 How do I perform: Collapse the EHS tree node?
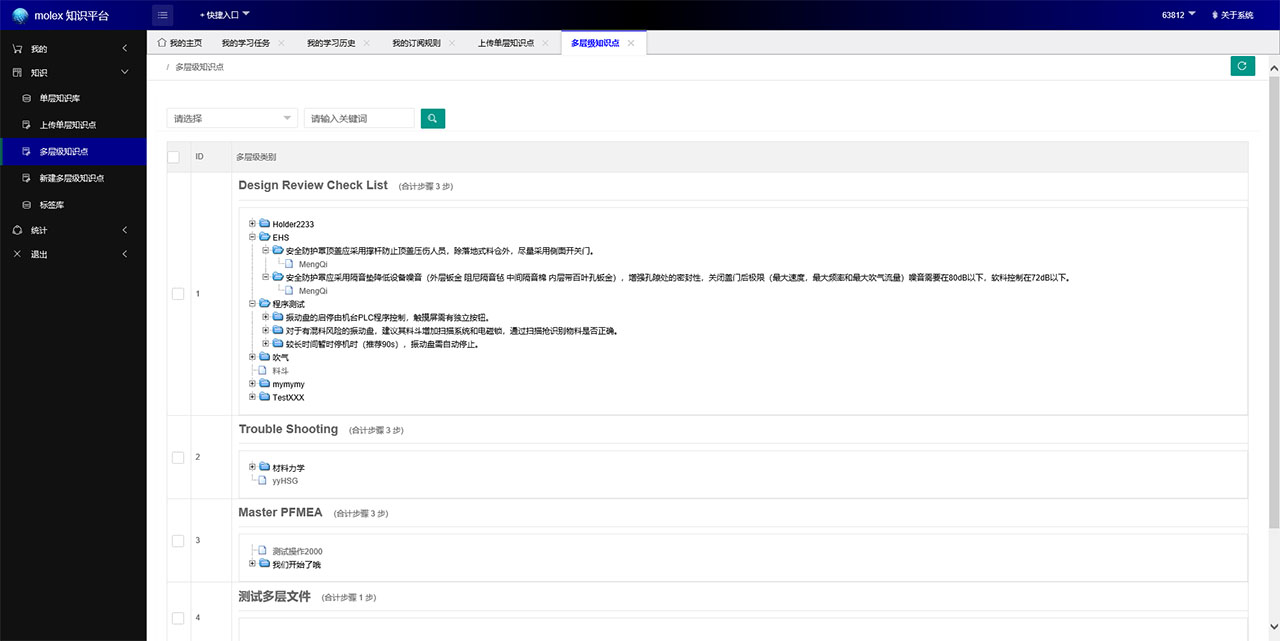coord(253,237)
